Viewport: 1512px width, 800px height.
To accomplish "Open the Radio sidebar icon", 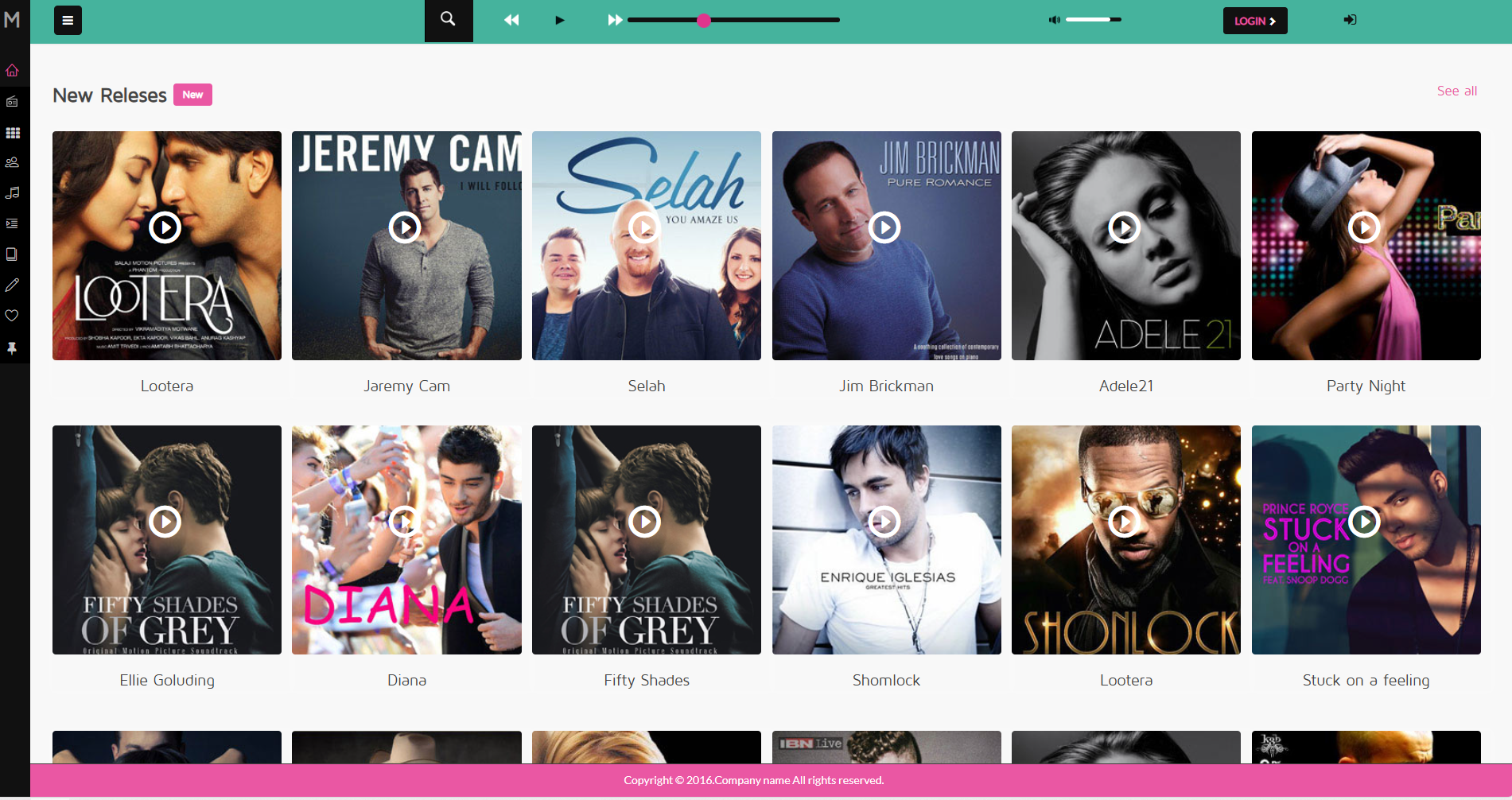I will (12, 101).
